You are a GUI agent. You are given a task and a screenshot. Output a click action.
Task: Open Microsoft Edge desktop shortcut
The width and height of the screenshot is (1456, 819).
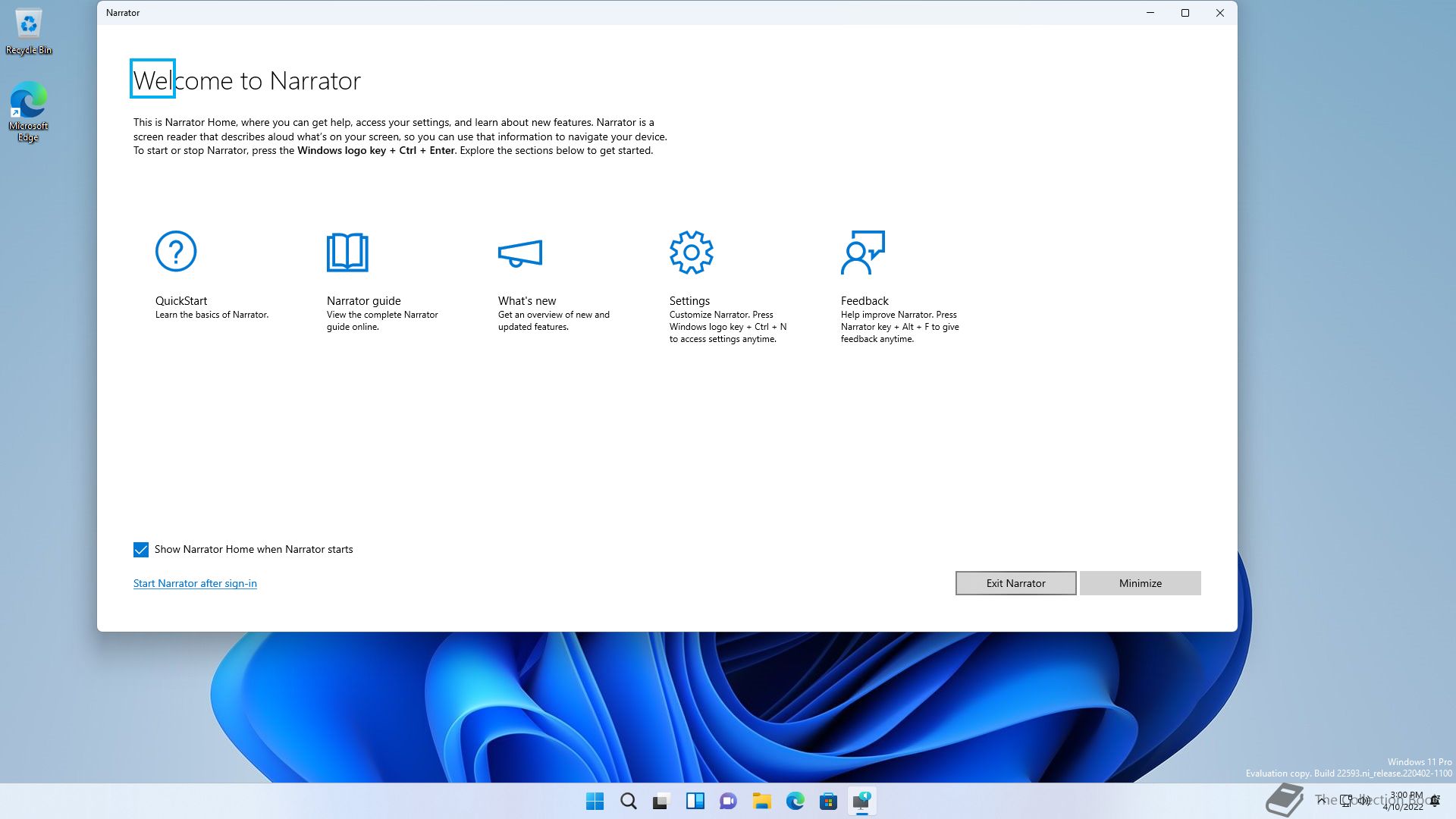tap(29, 111)
